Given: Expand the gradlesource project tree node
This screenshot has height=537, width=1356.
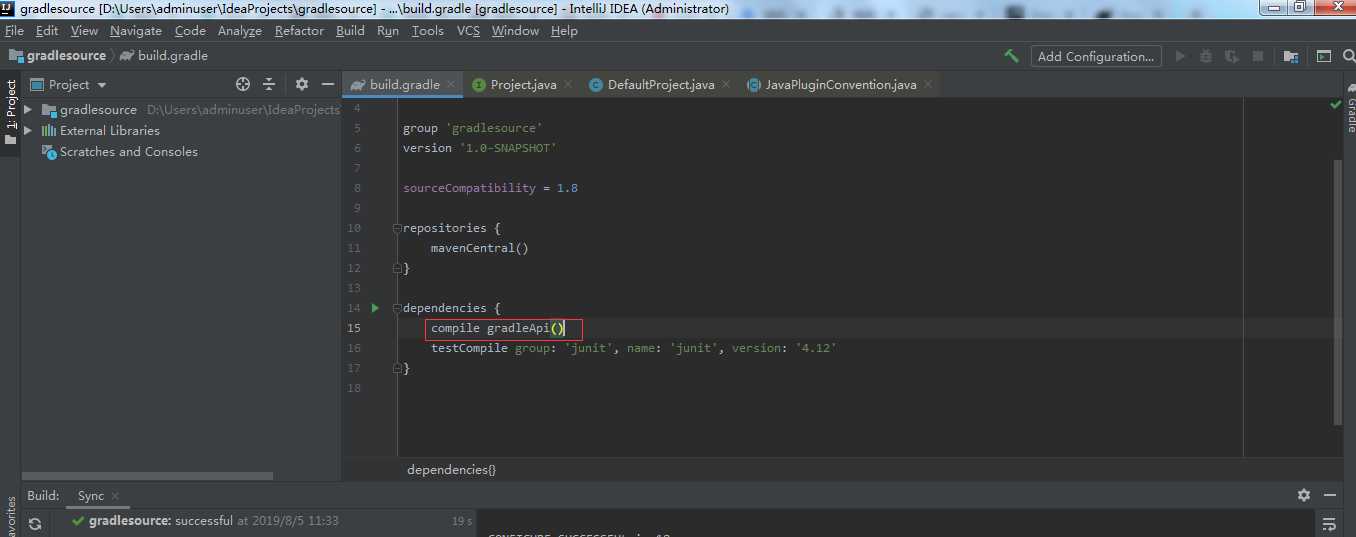Looking at the screenshot, I should (28, 110).
